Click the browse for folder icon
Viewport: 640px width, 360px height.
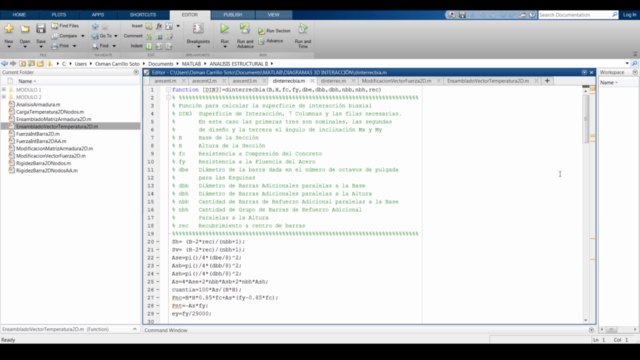[31, 64]
